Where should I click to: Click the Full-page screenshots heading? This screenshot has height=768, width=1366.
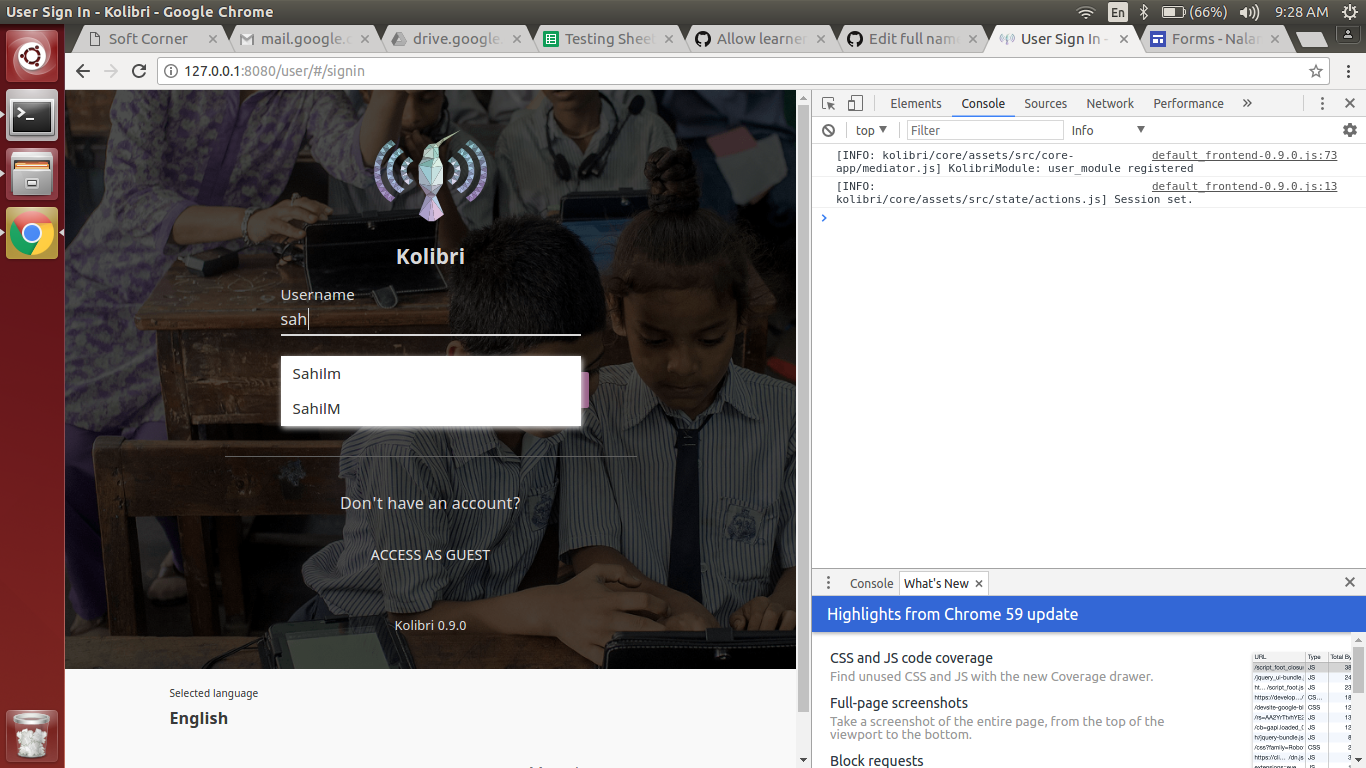899,703
